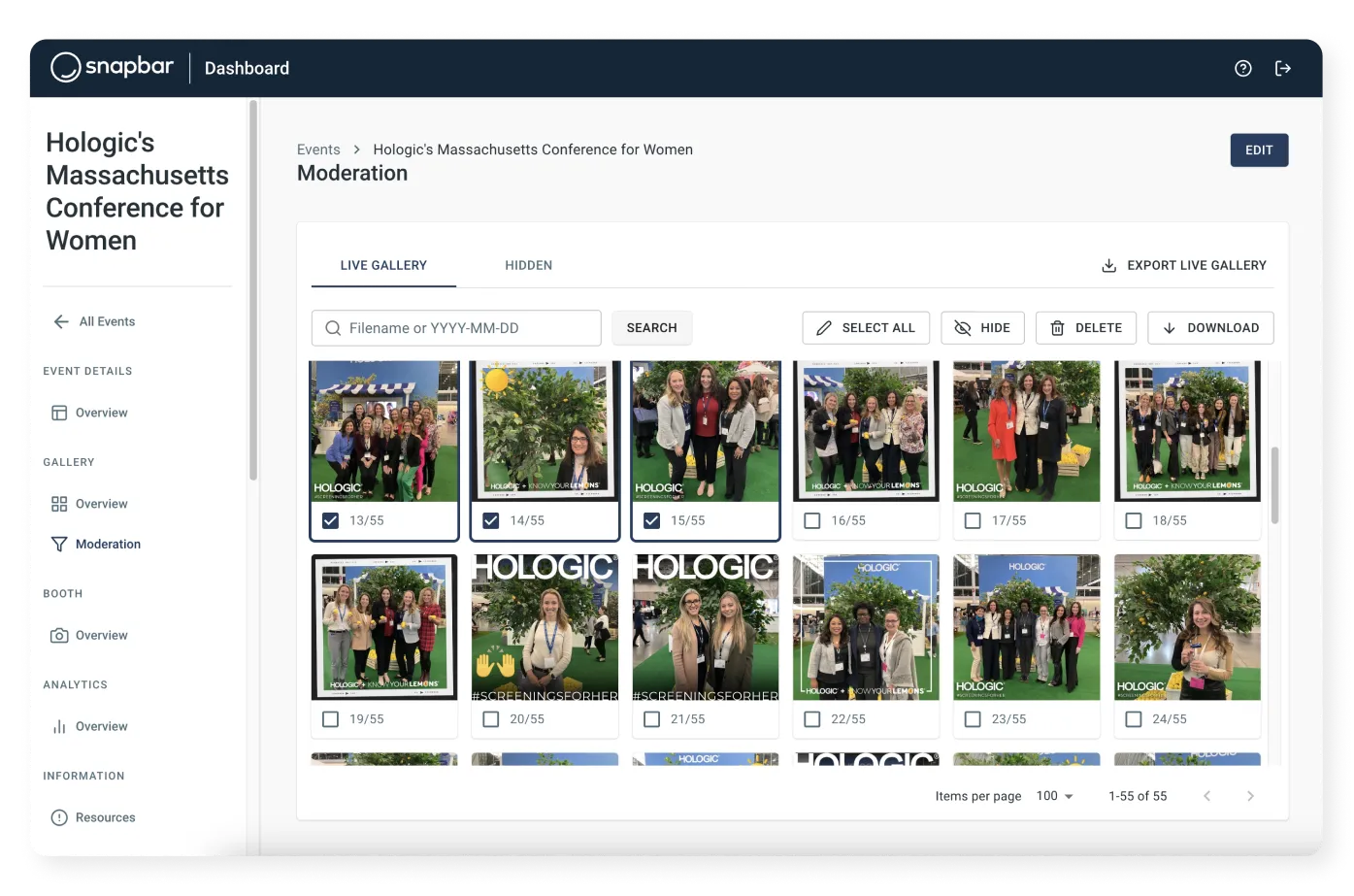The width and height of the screenshot is (1354, 896).
Task: Switch to the HIDDEN tab
Action: (x=528, y=265)
